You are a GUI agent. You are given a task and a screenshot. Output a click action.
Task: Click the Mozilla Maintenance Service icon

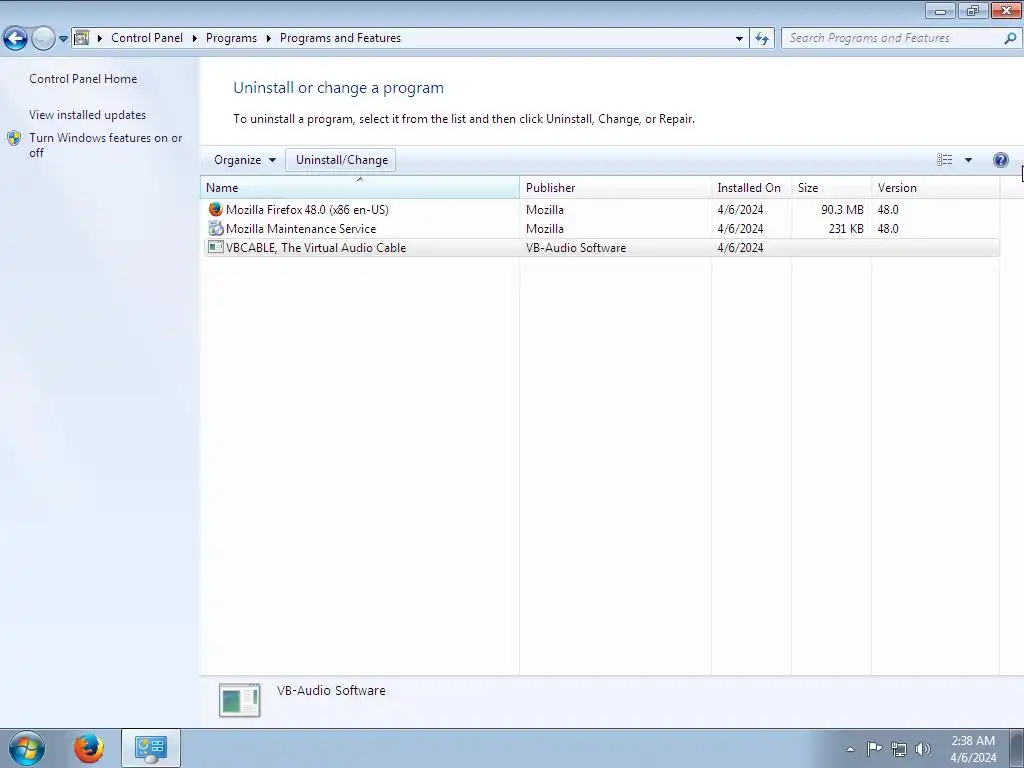pos(216,228)
